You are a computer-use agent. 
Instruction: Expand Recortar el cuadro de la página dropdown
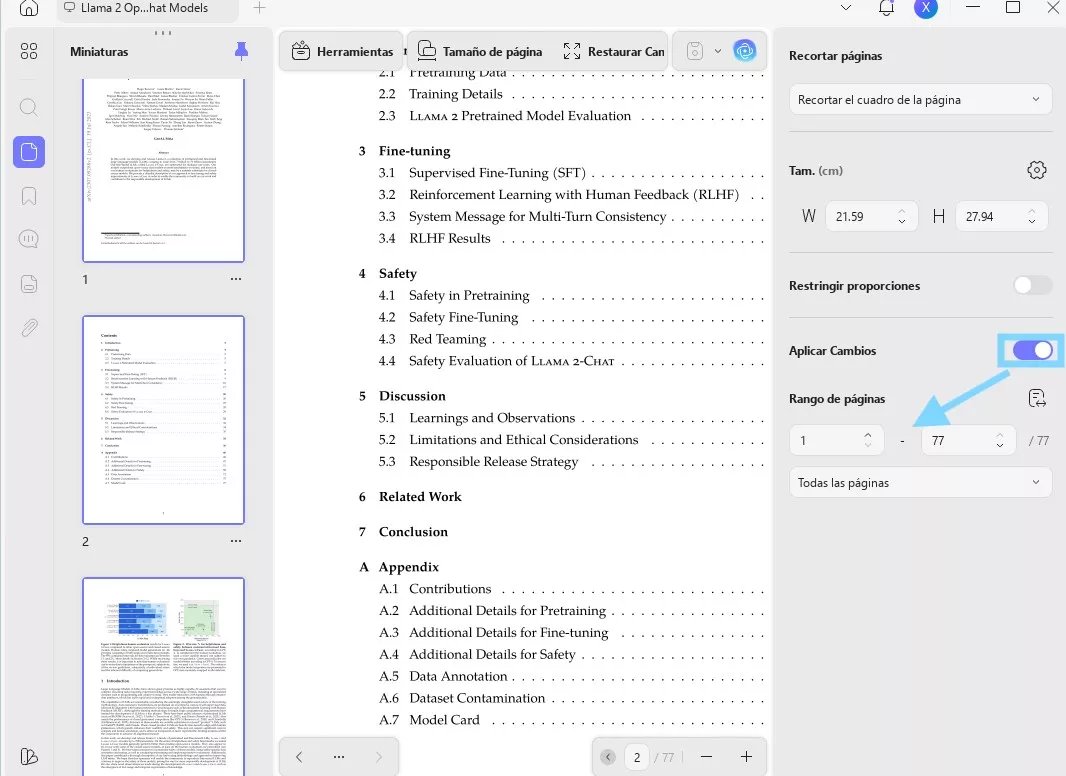coord(920,99)
